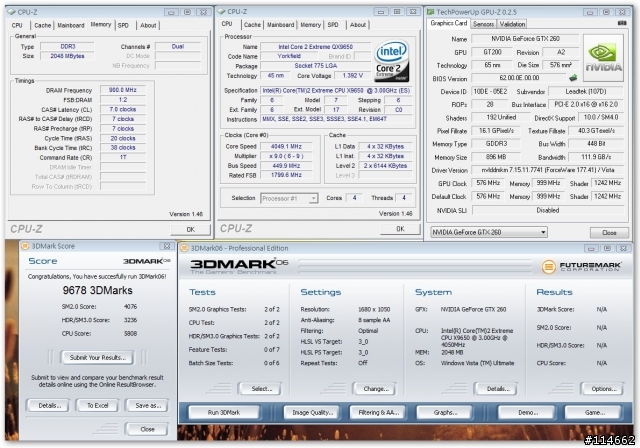Click Game button in 3DMark06
This screenshot has height=448, width=640.
(594, 413)
